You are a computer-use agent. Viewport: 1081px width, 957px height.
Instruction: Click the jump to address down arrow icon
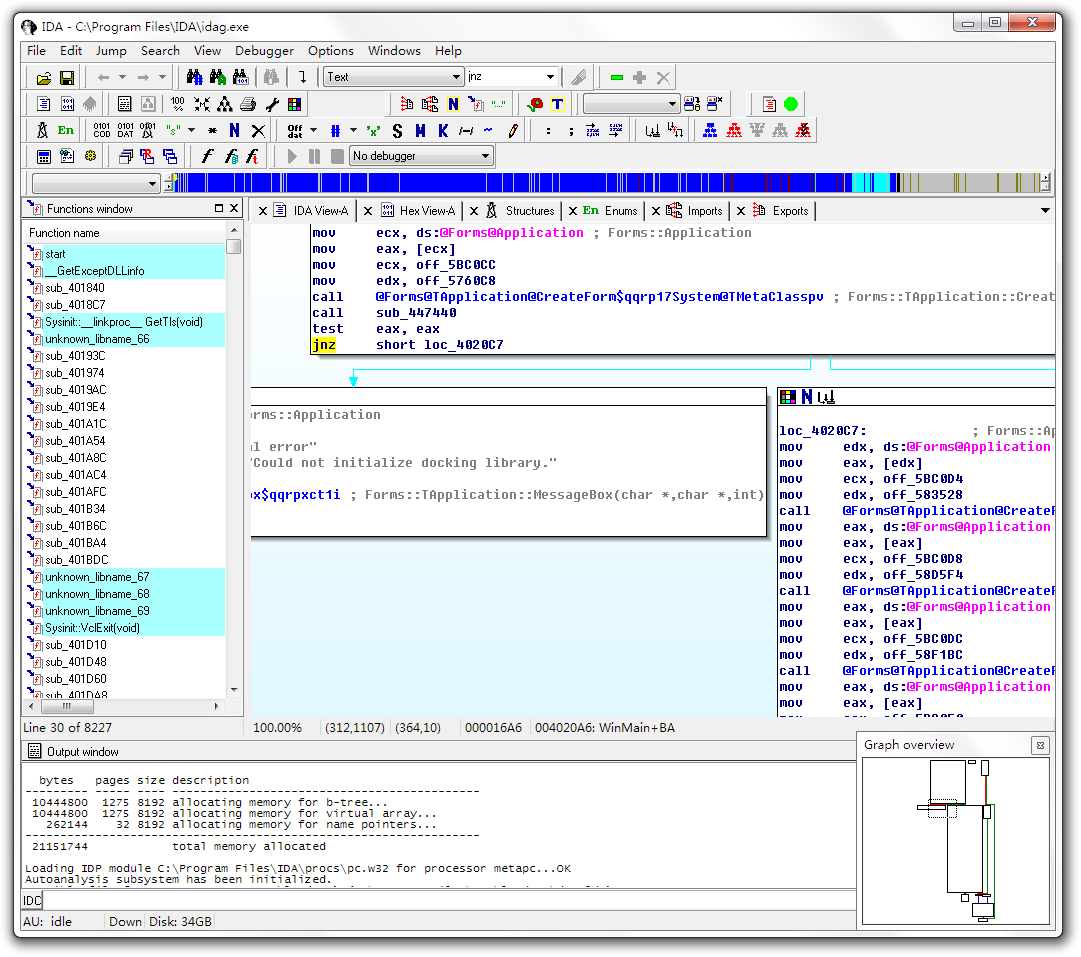[302, 77]
